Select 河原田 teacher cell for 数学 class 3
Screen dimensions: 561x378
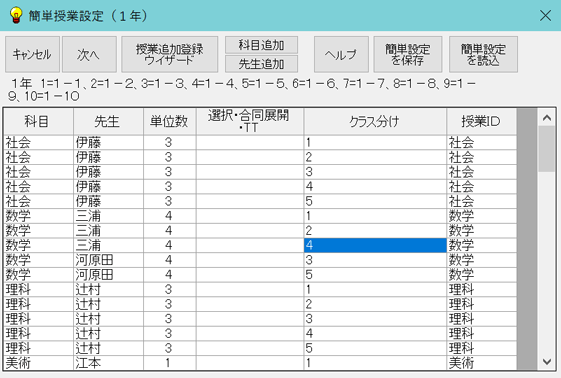tap(108, 260)
